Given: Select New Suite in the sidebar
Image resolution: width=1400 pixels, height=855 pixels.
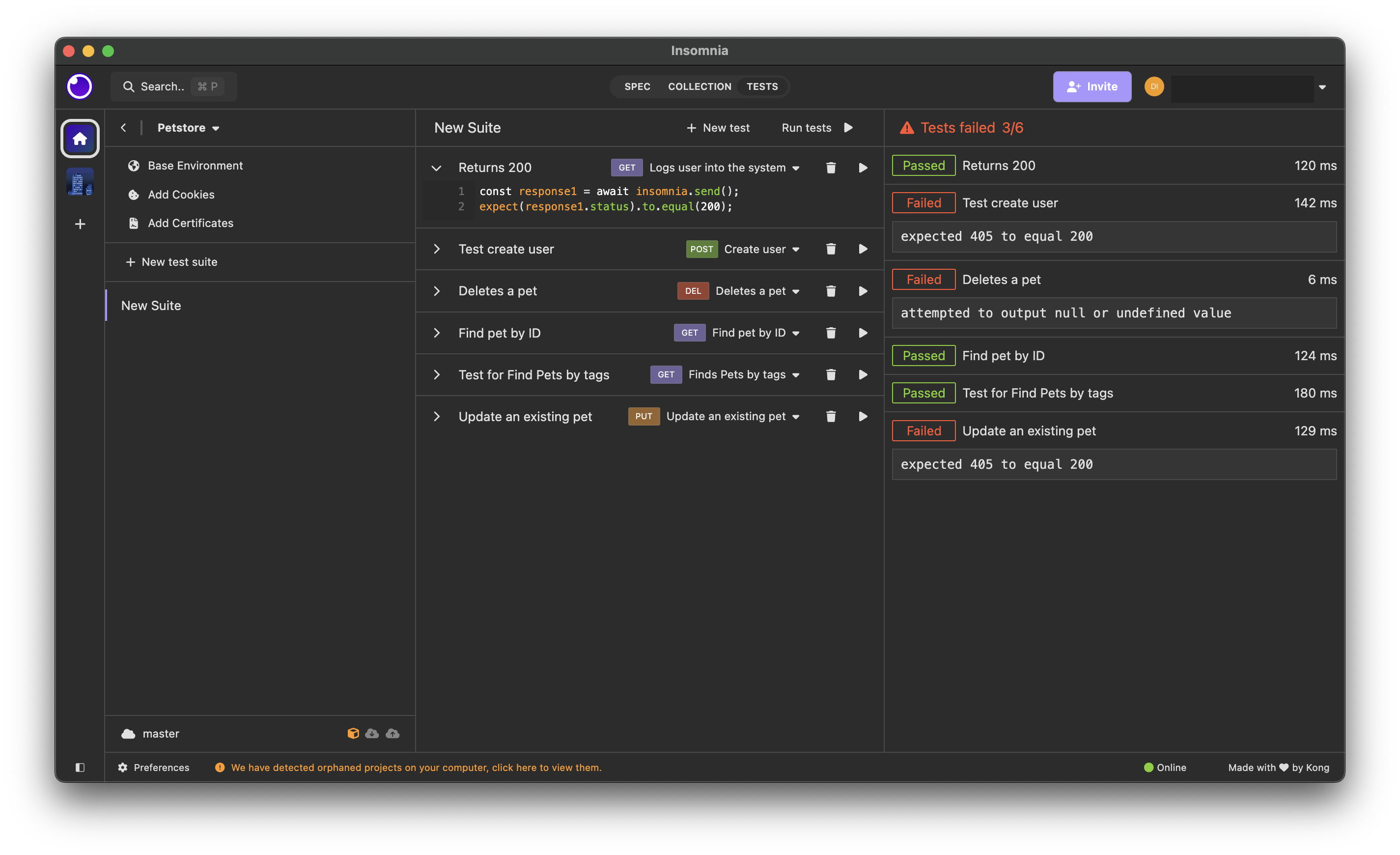Looking at the screenshot, I should point(260,305).
